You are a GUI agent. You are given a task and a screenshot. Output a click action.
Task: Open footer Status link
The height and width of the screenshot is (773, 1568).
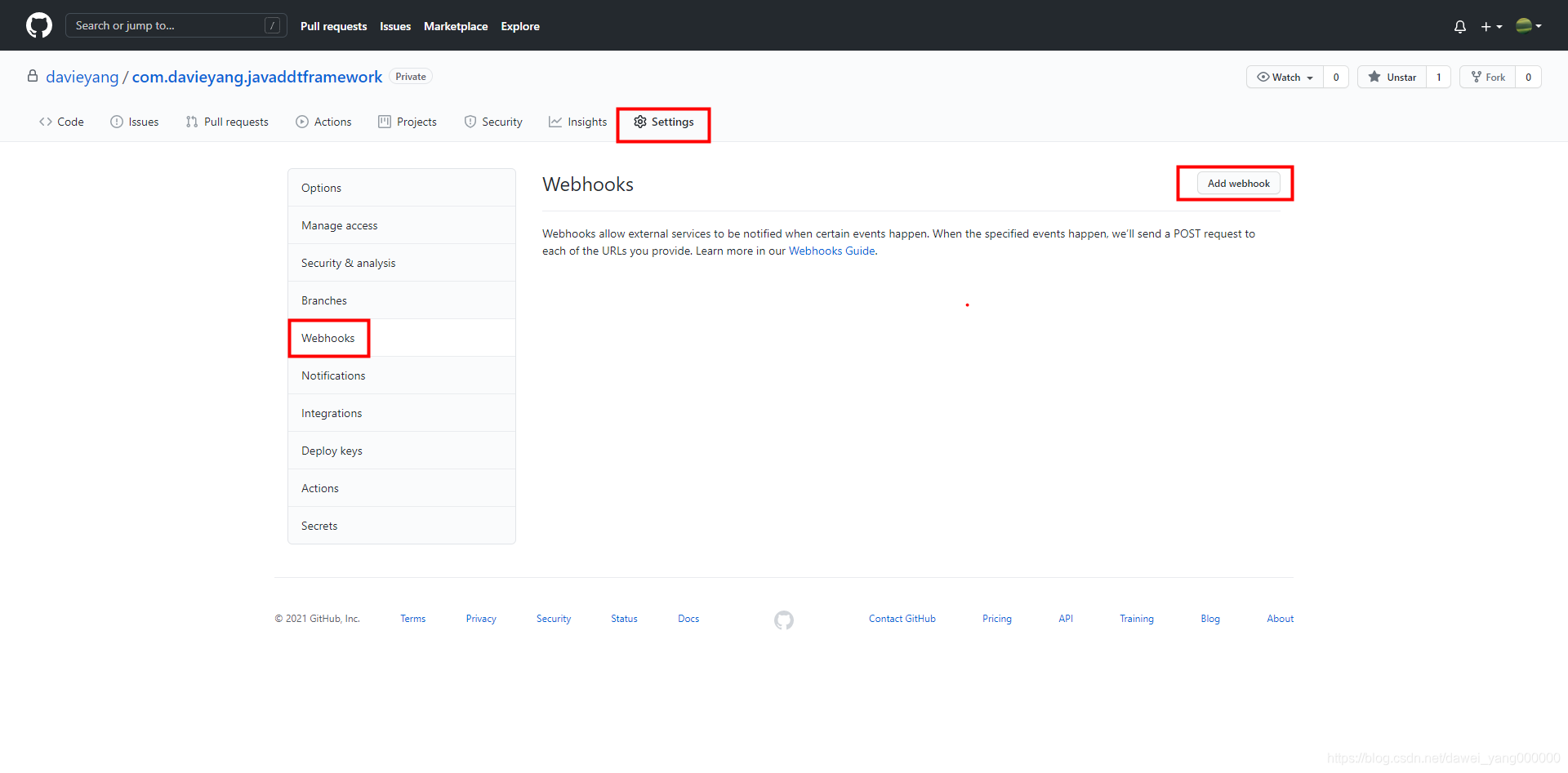coord(624,619)
